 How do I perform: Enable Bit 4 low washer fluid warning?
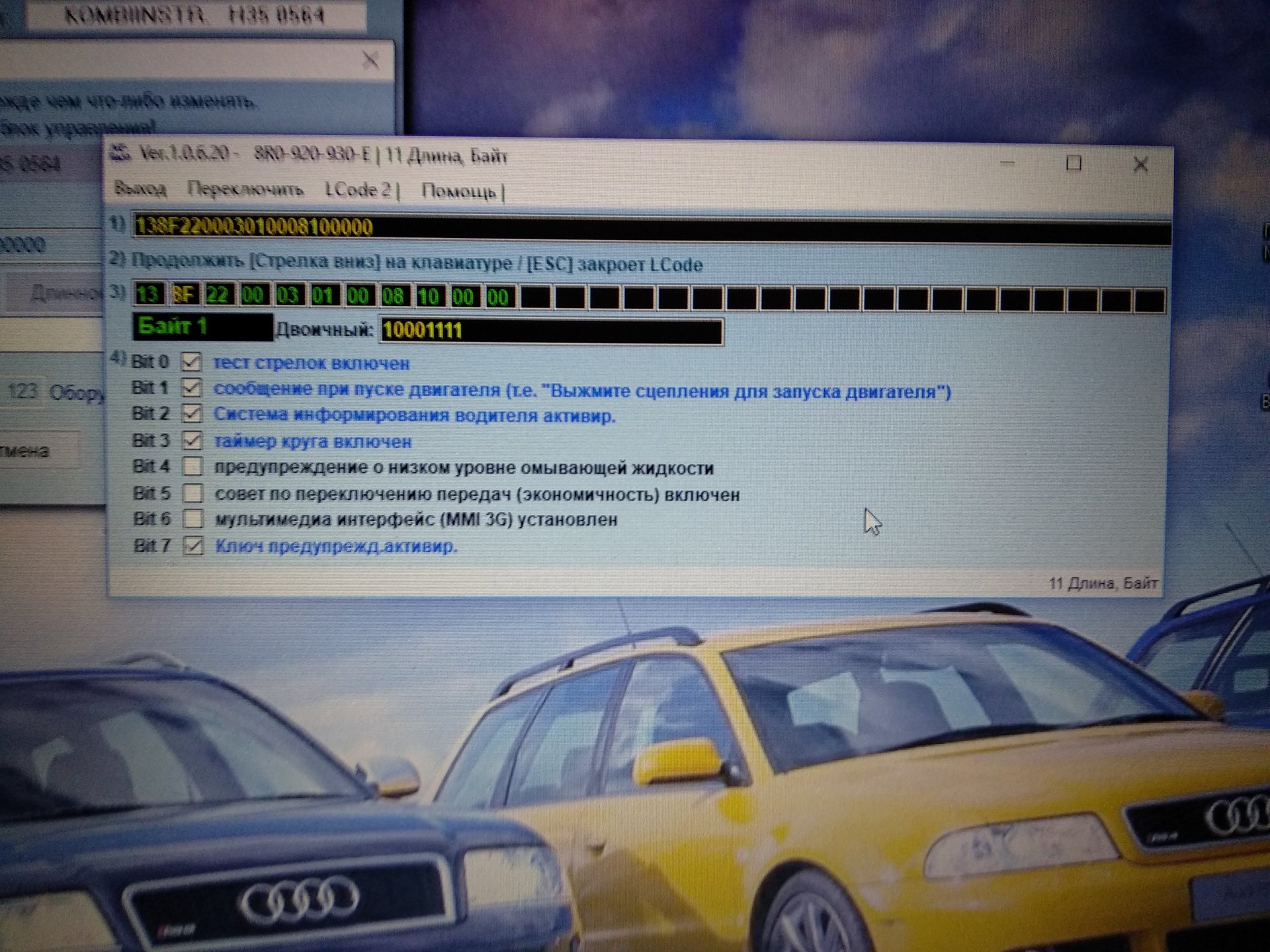click(192, 467)
